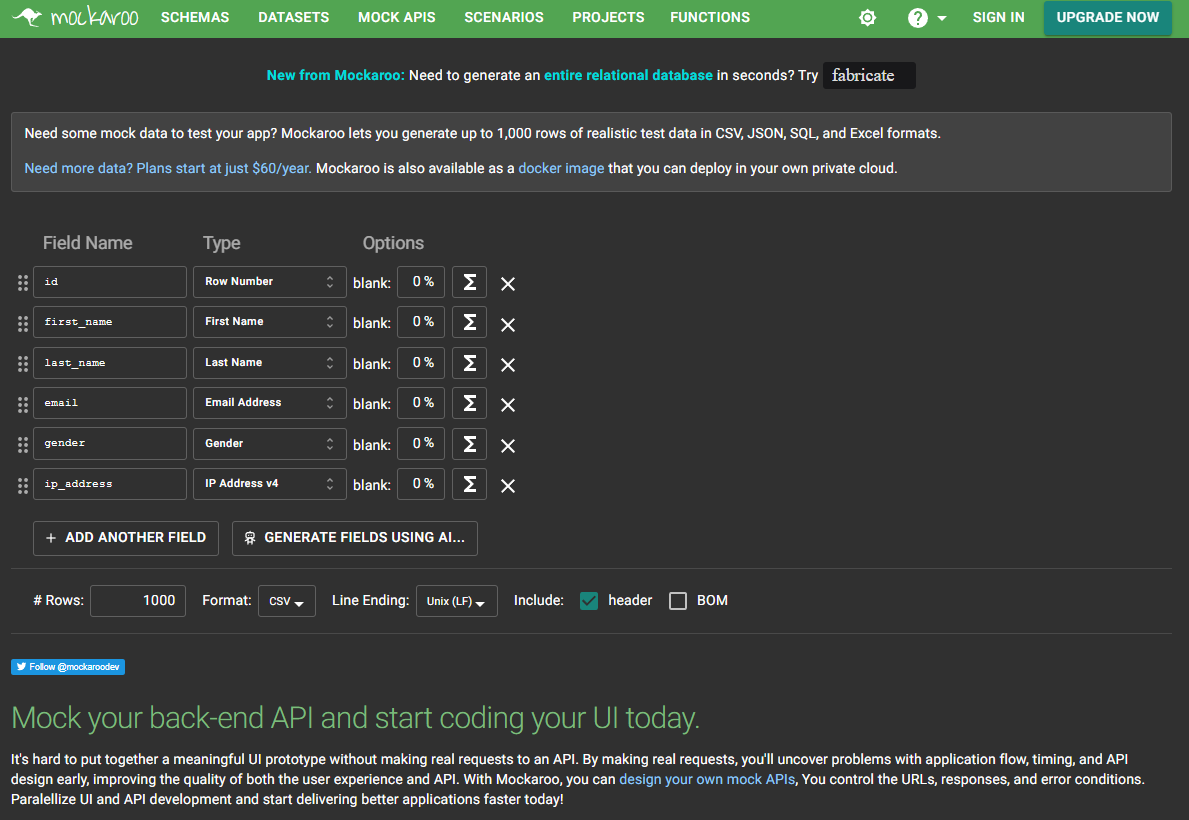
Task: Grab the drag handle for first_name row
Action: click(23, 324)
